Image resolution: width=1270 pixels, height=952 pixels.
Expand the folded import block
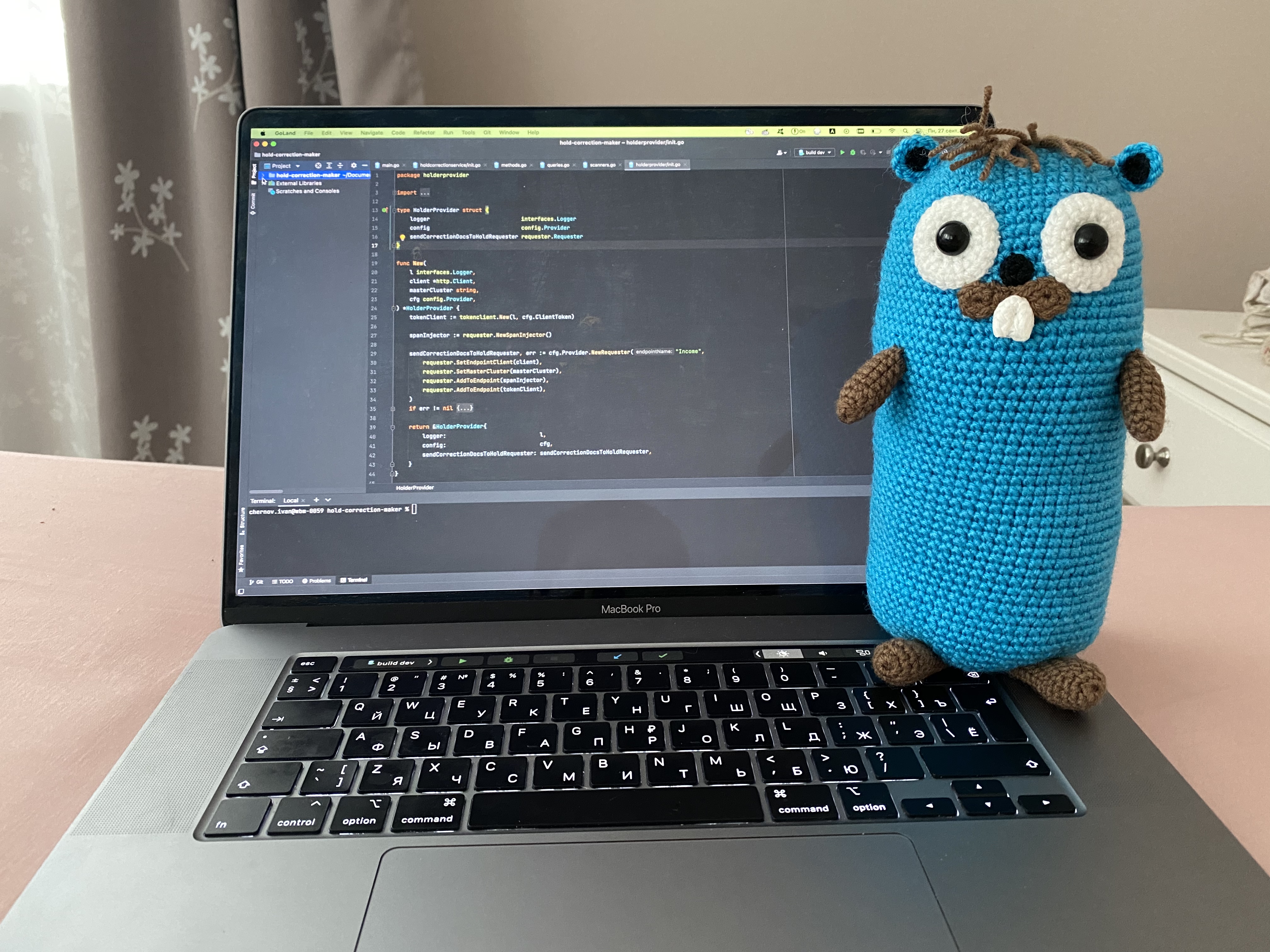click(x=424, y=193)
